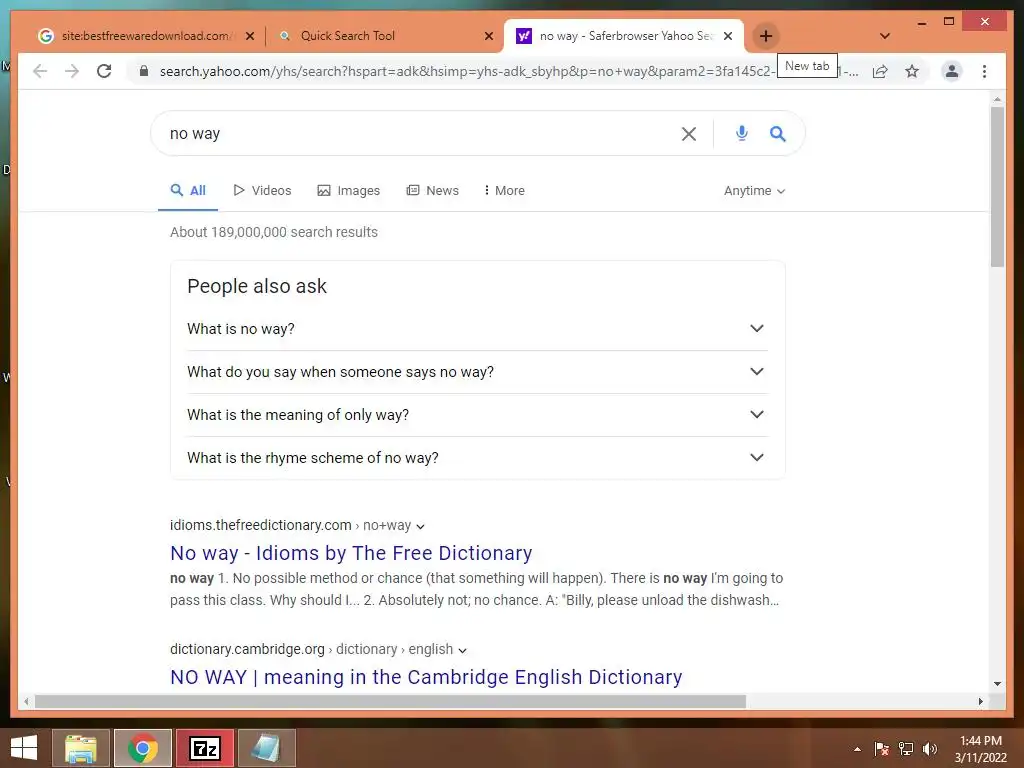Screen dimensions: 1024x768
Task: Close the Quick Search Tool tab
Action: coord(488,37)
